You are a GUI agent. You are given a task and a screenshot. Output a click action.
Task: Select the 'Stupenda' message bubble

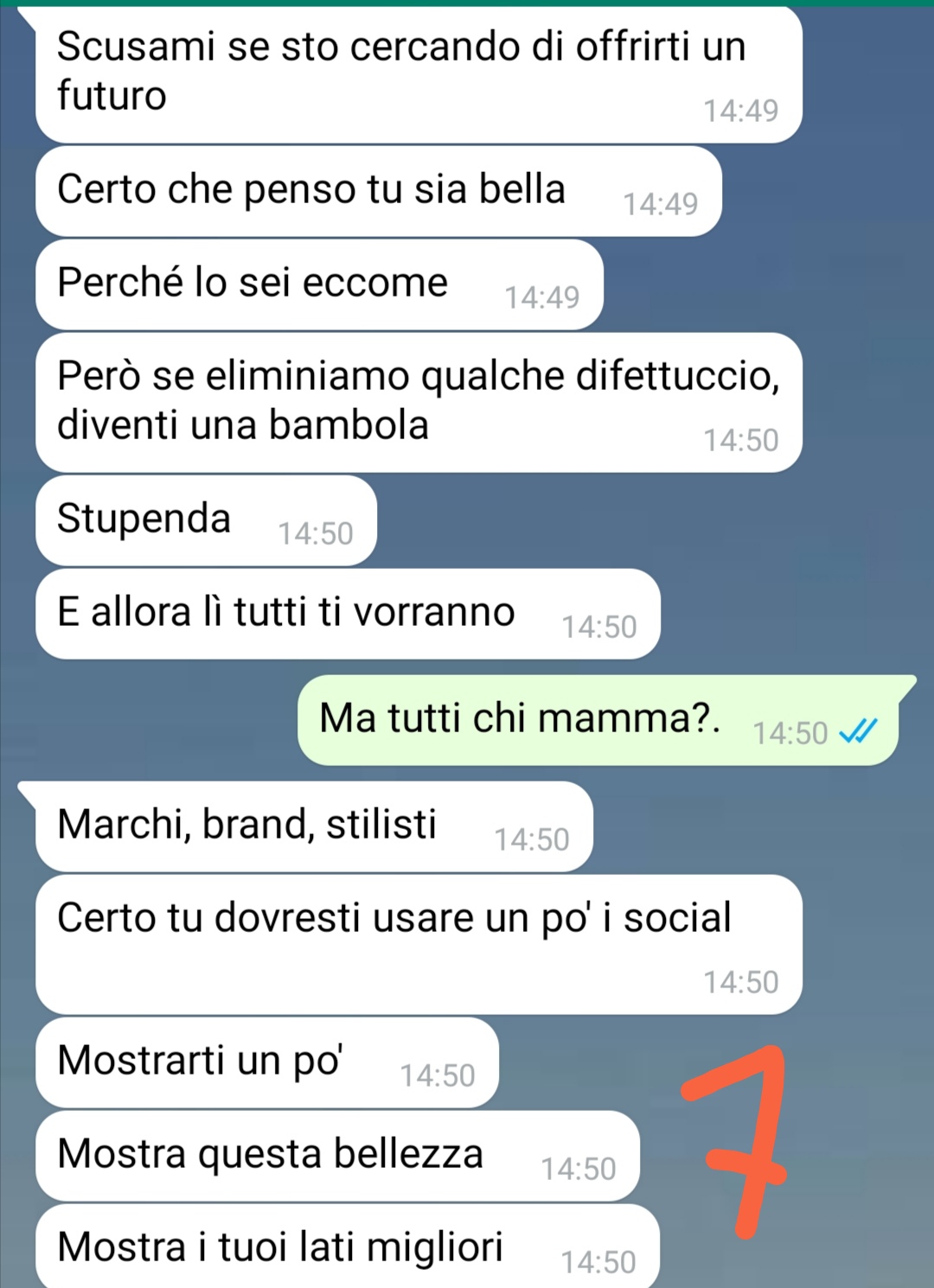pyautogui.click(x=206, y=520)
